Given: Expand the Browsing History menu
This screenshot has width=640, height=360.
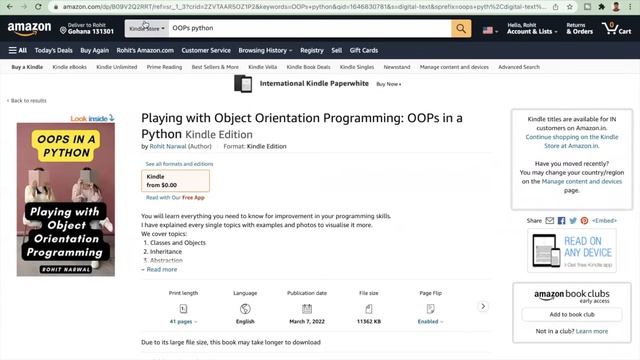Looking at the screenshot, I should tap(265, 50).
